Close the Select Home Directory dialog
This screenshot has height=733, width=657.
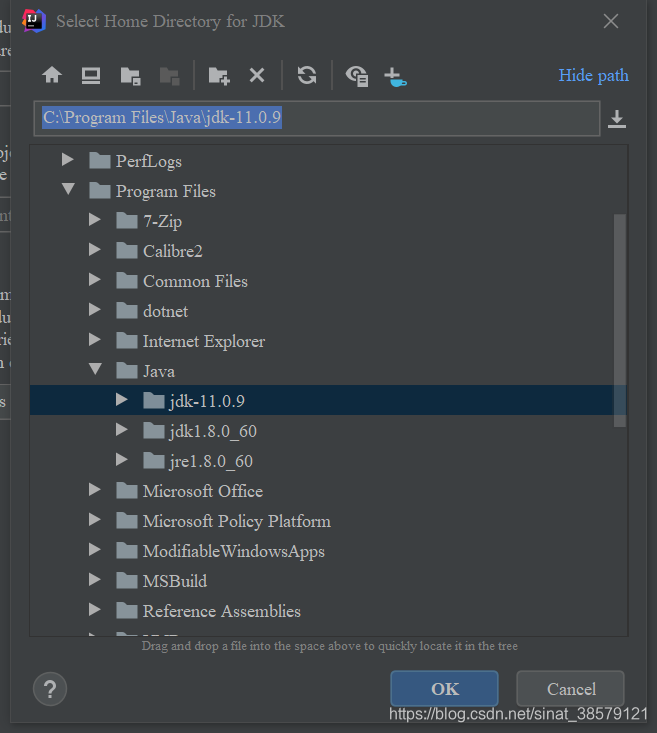[611, 21]
